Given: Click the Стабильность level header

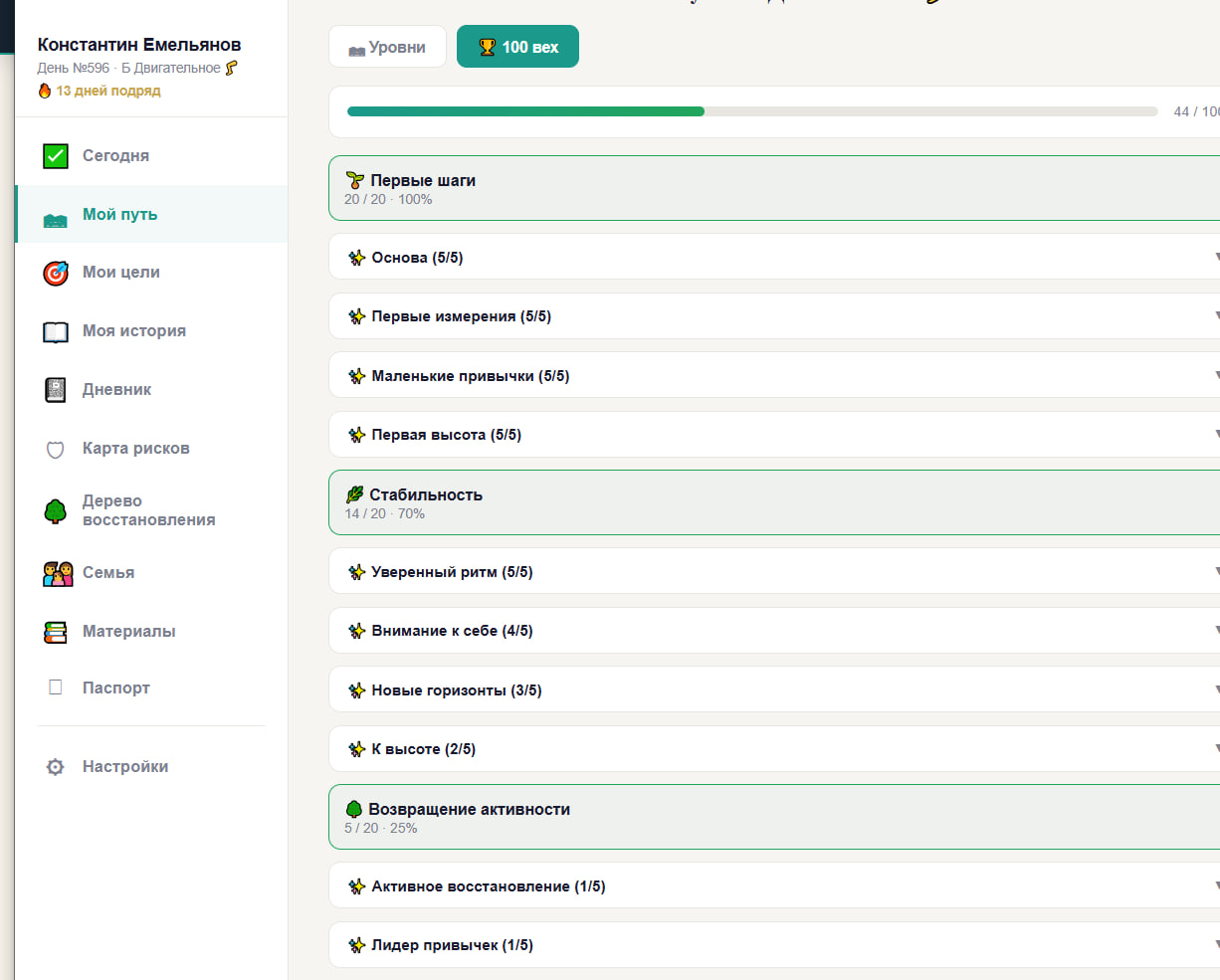Looking at the screenshot, I should [x=774, y=502].
